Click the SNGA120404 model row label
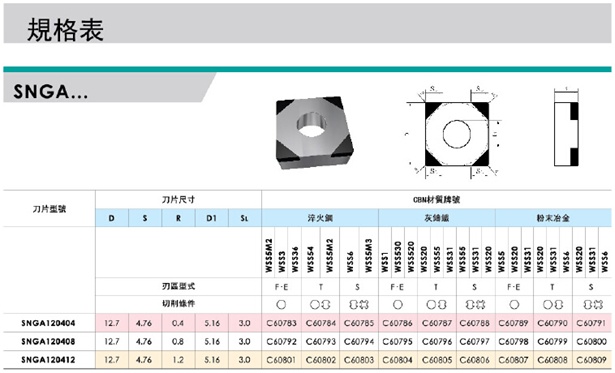Screen dimensions: 615x373 click(49, 323)
